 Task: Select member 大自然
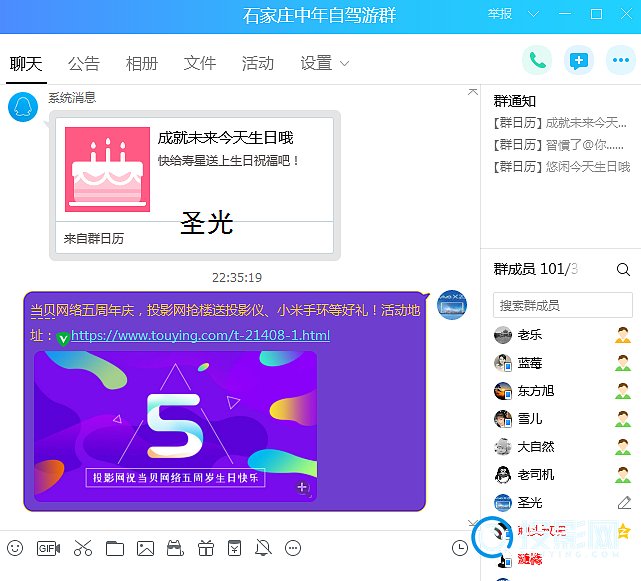(536, 447)
